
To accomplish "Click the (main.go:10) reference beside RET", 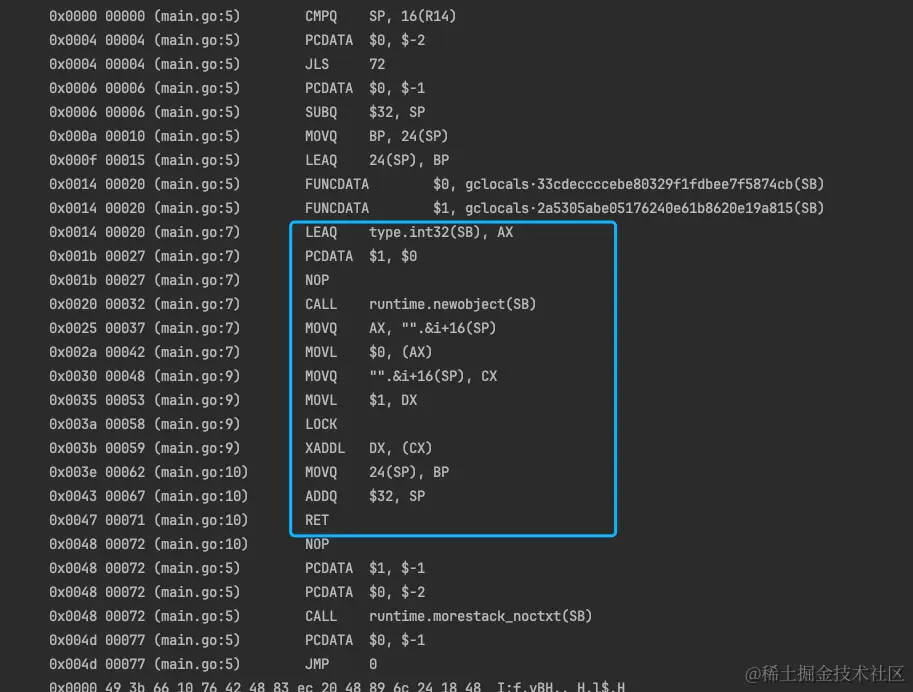I will (x=201, y=520).
